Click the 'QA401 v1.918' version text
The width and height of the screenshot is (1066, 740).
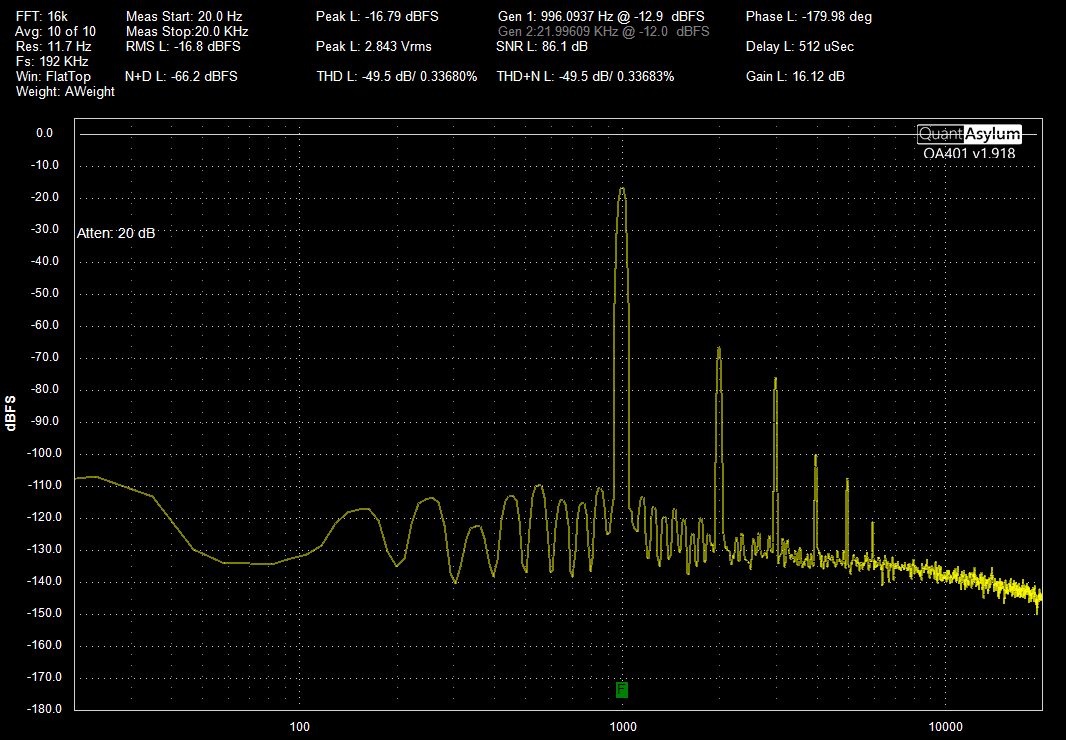pos(969,153)
